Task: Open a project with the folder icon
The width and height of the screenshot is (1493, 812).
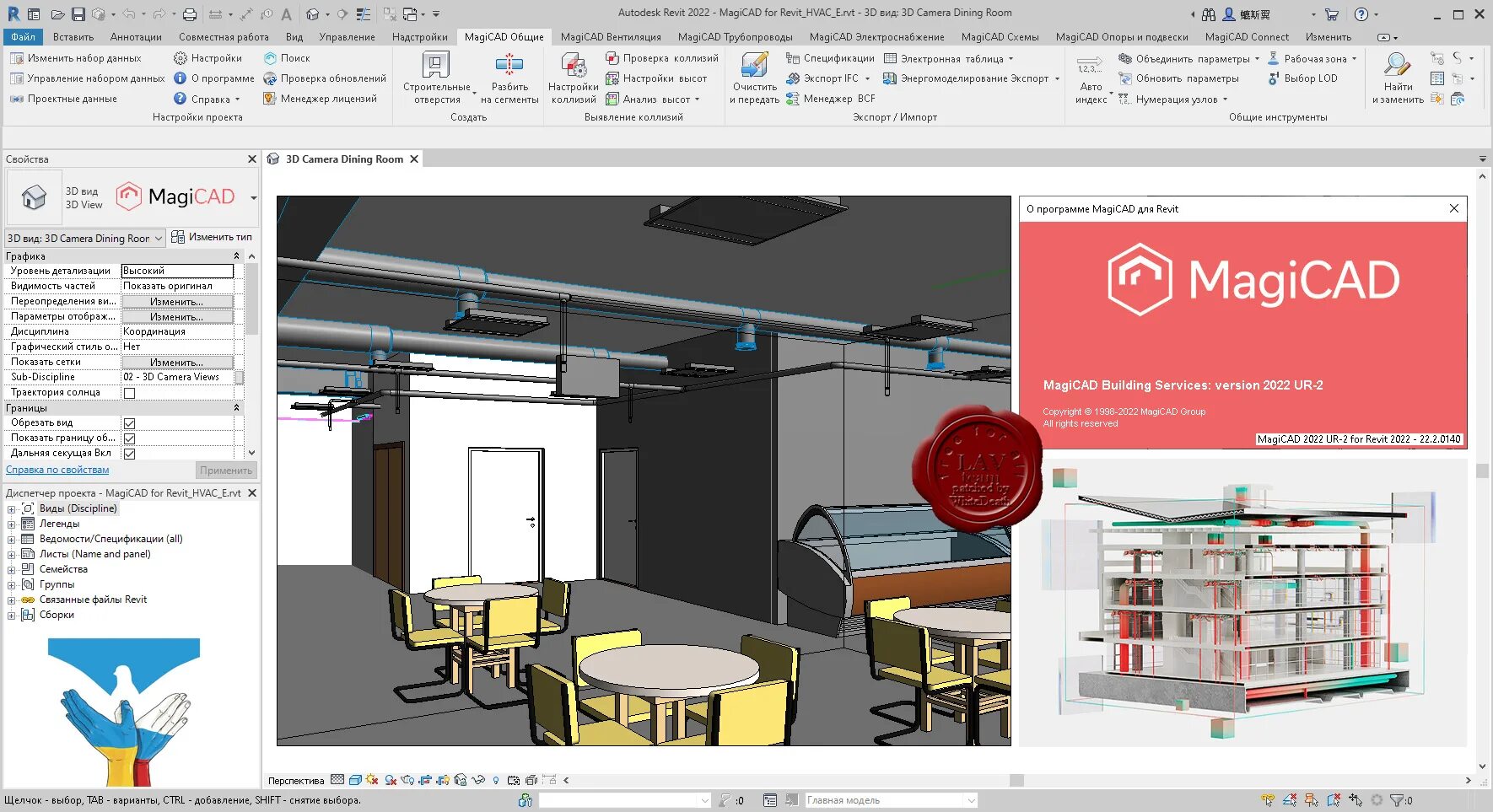Action: pyautogui.click(x=57, y=14)
